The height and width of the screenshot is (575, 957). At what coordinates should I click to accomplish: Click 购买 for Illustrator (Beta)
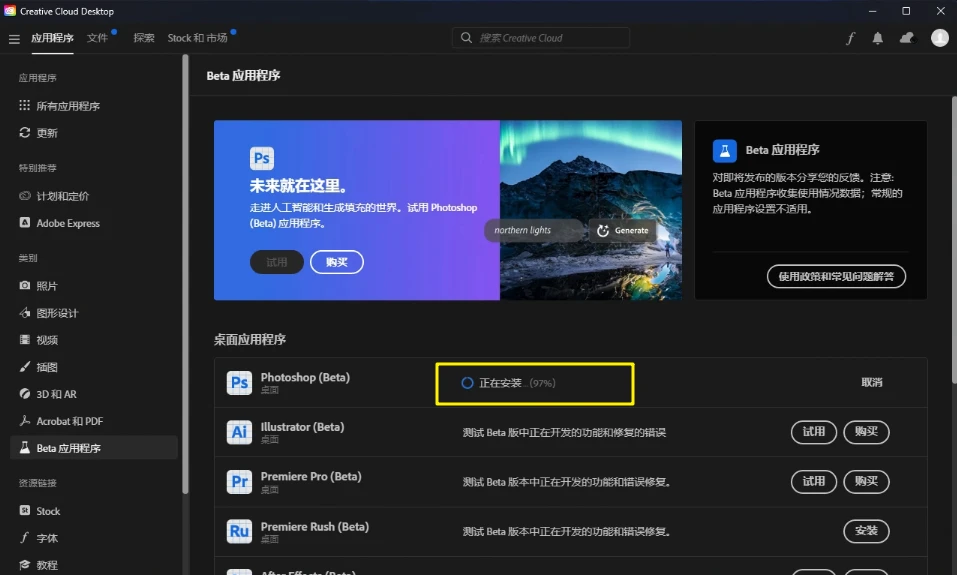tap(866, 432)
